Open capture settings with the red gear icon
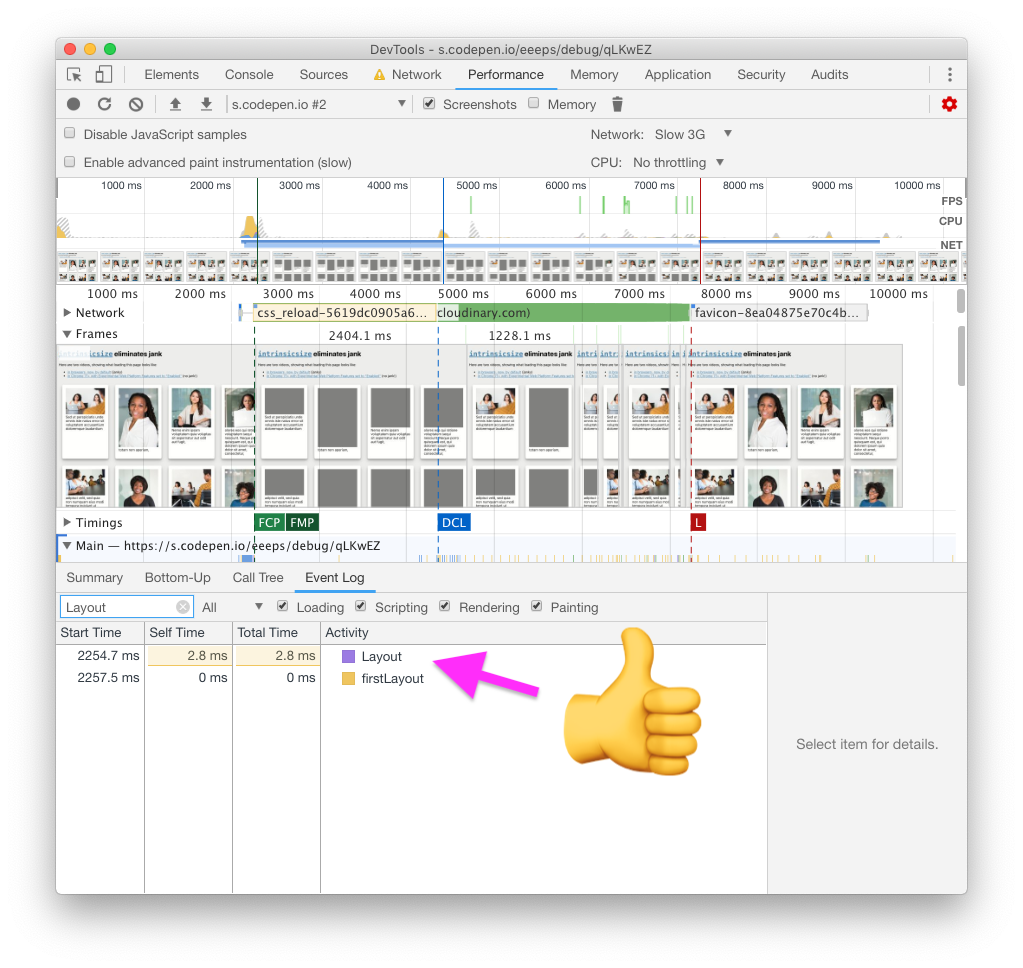Image resolution: width=1023 pixels, height=968 pixels. click(x=949, y=104)
